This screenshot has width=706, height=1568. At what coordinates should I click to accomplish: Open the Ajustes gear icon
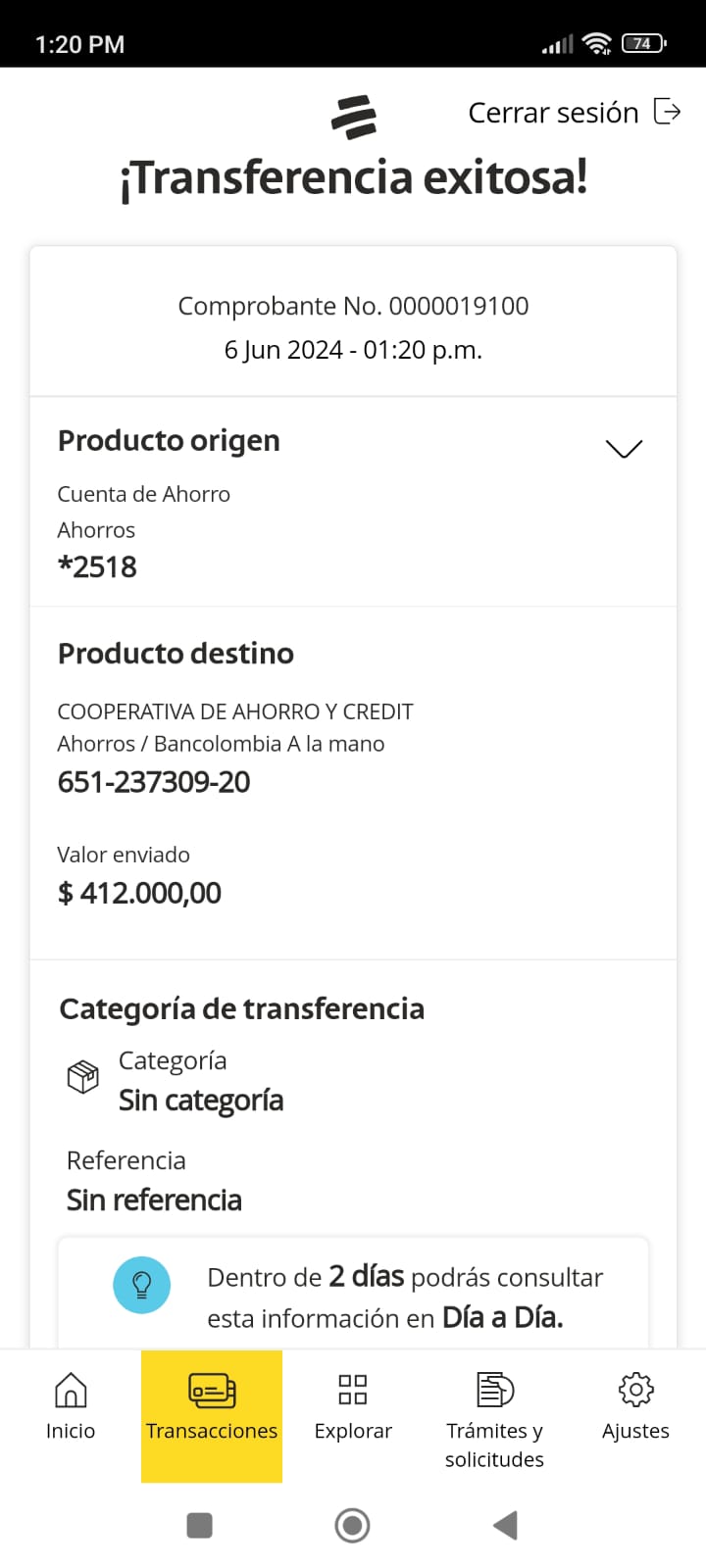[635, 1390]
